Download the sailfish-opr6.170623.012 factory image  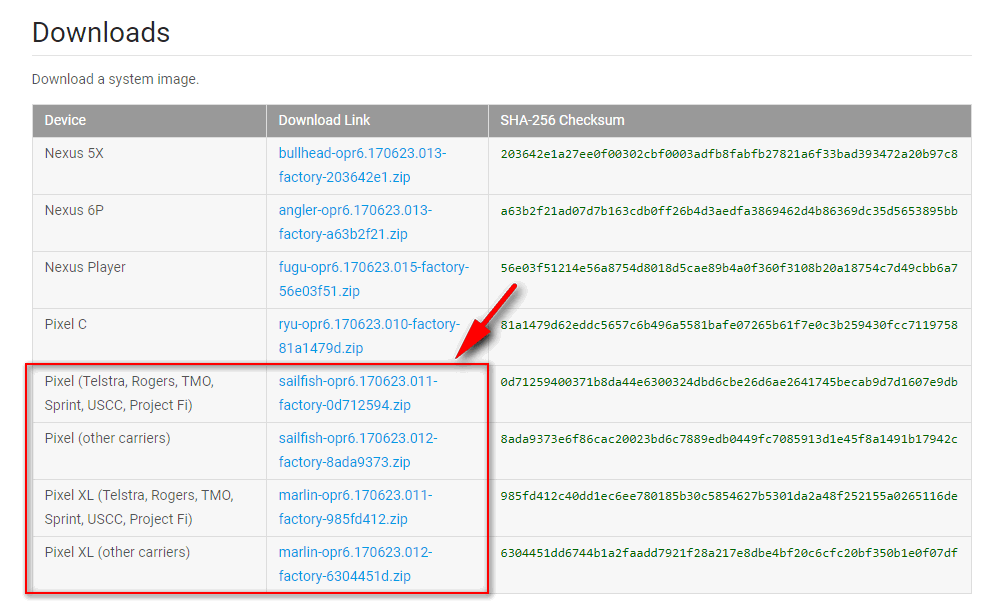click(357, 450)
